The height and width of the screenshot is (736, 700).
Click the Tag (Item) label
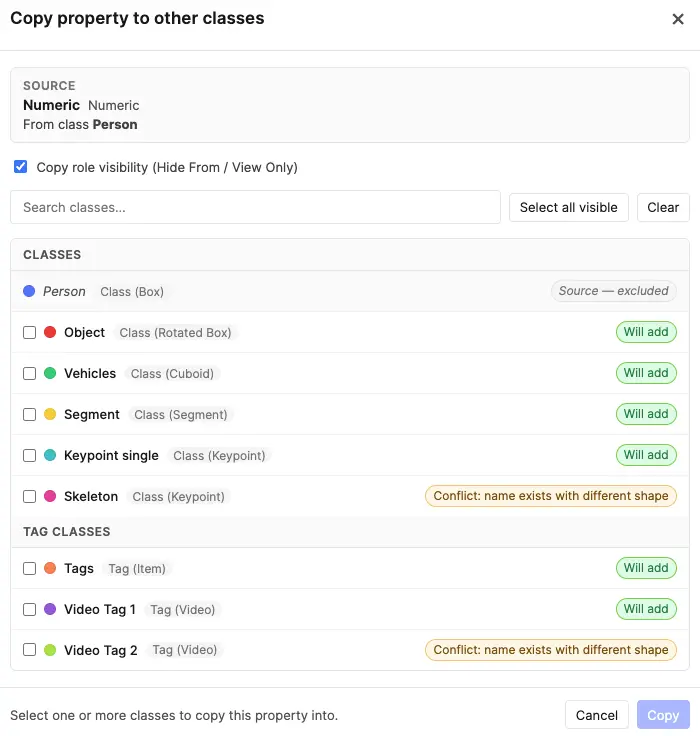137,569
